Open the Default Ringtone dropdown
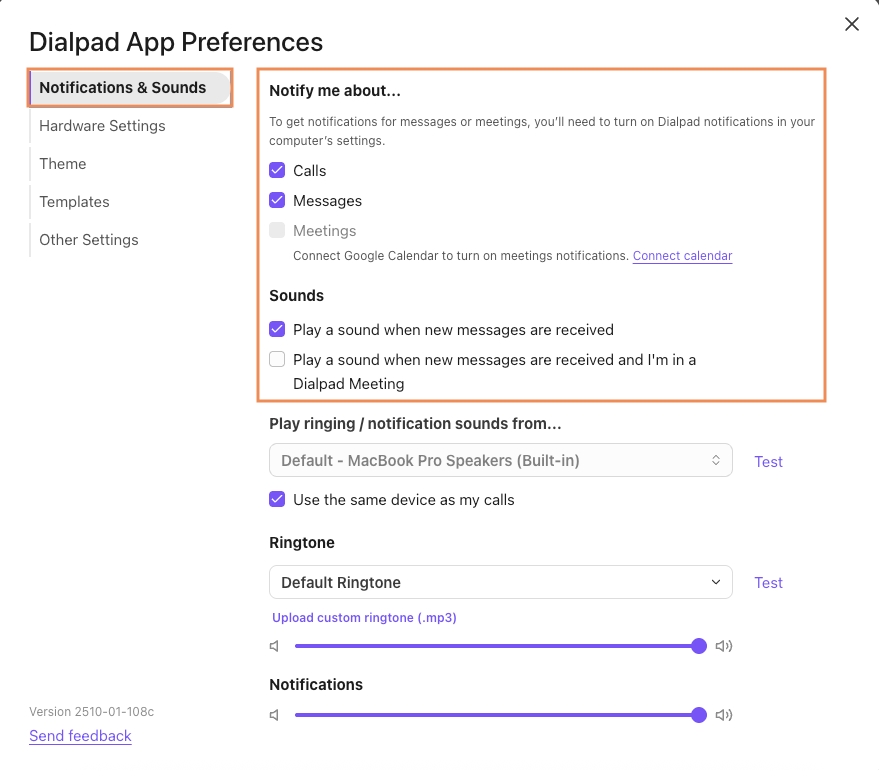The height and width of the screenshot is (770, 879). coord(501,582)
